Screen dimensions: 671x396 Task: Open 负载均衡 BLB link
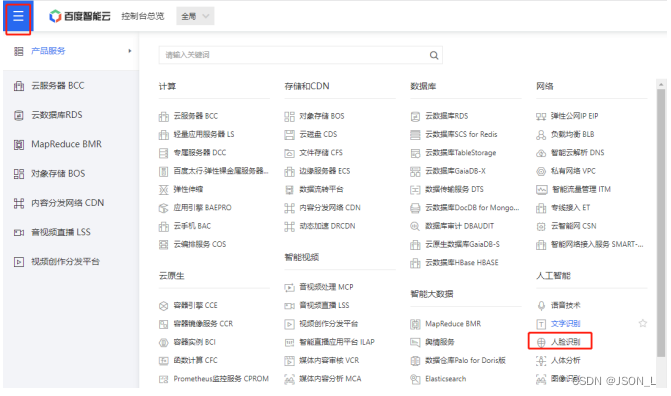572,134
